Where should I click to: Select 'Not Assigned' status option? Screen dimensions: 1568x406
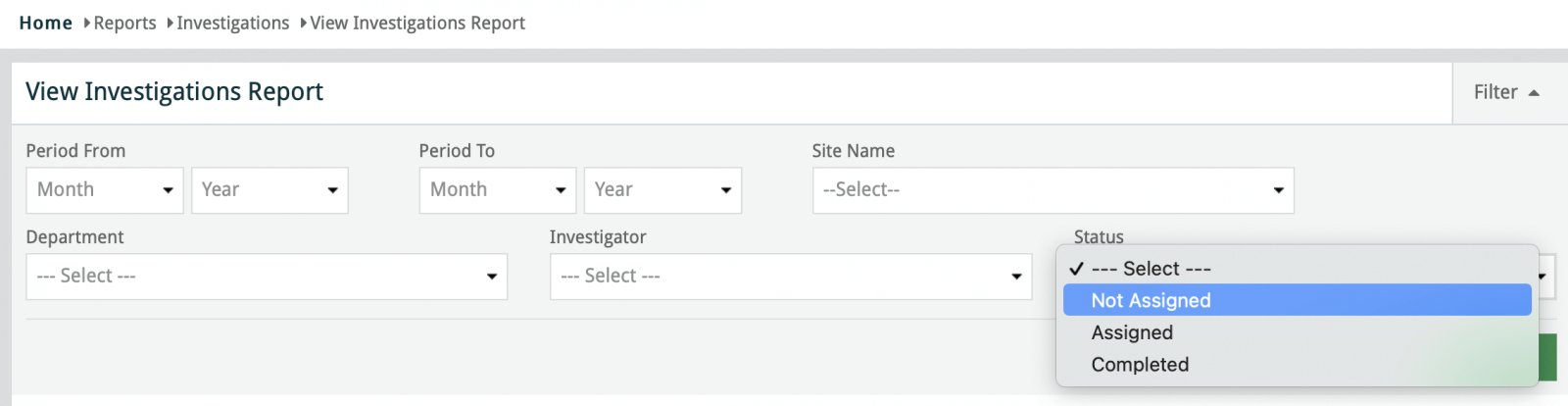click(1151, 301)
